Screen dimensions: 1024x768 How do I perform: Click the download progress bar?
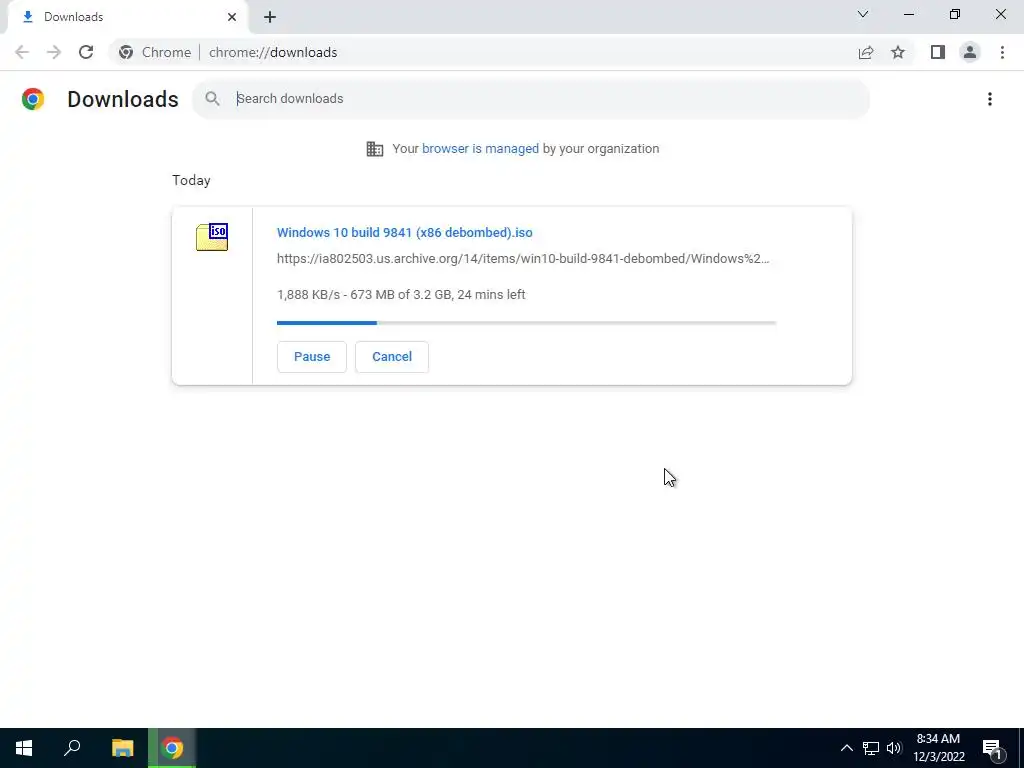pos(526,323)
